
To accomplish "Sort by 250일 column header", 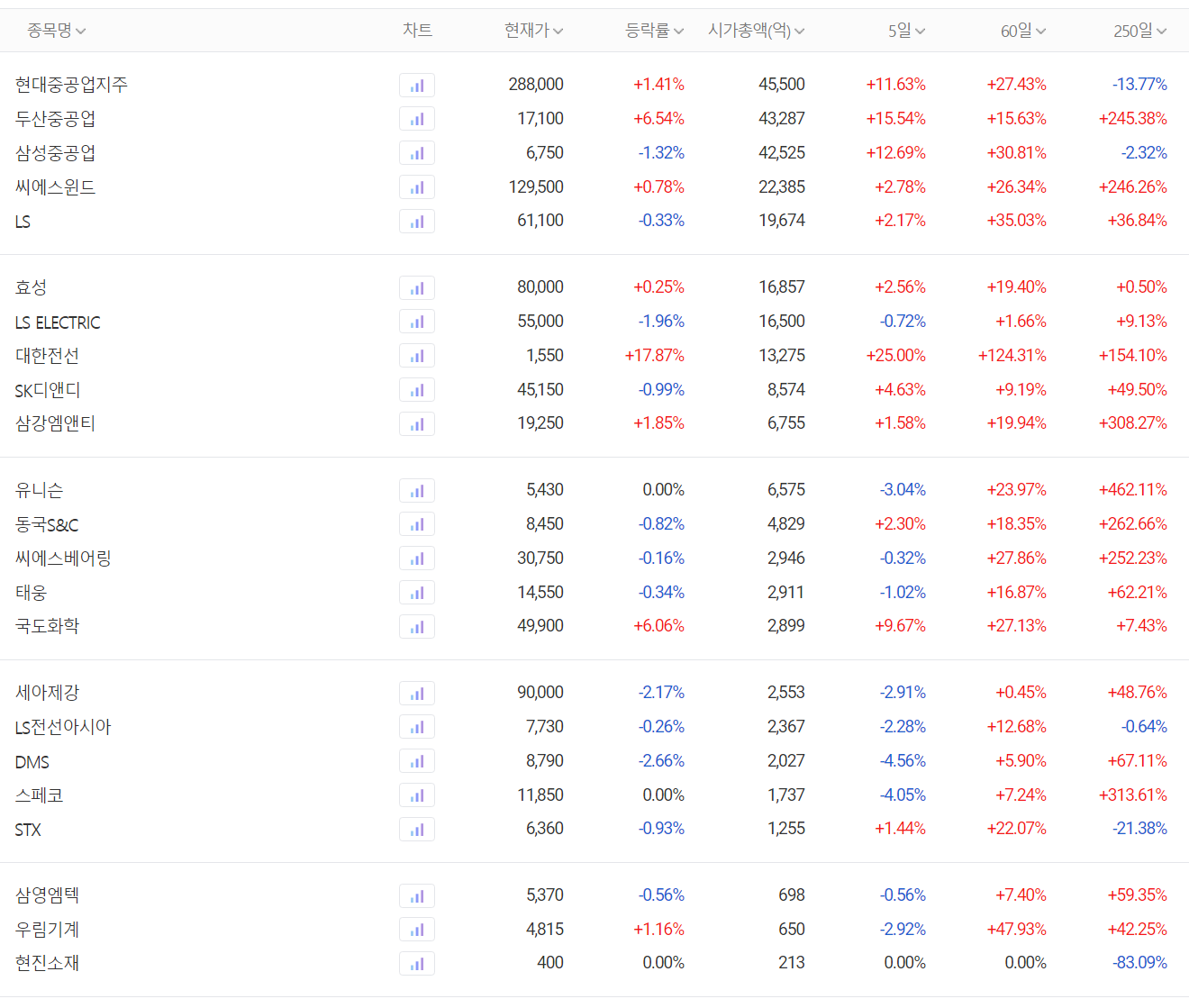I will tap(1140, 31).
